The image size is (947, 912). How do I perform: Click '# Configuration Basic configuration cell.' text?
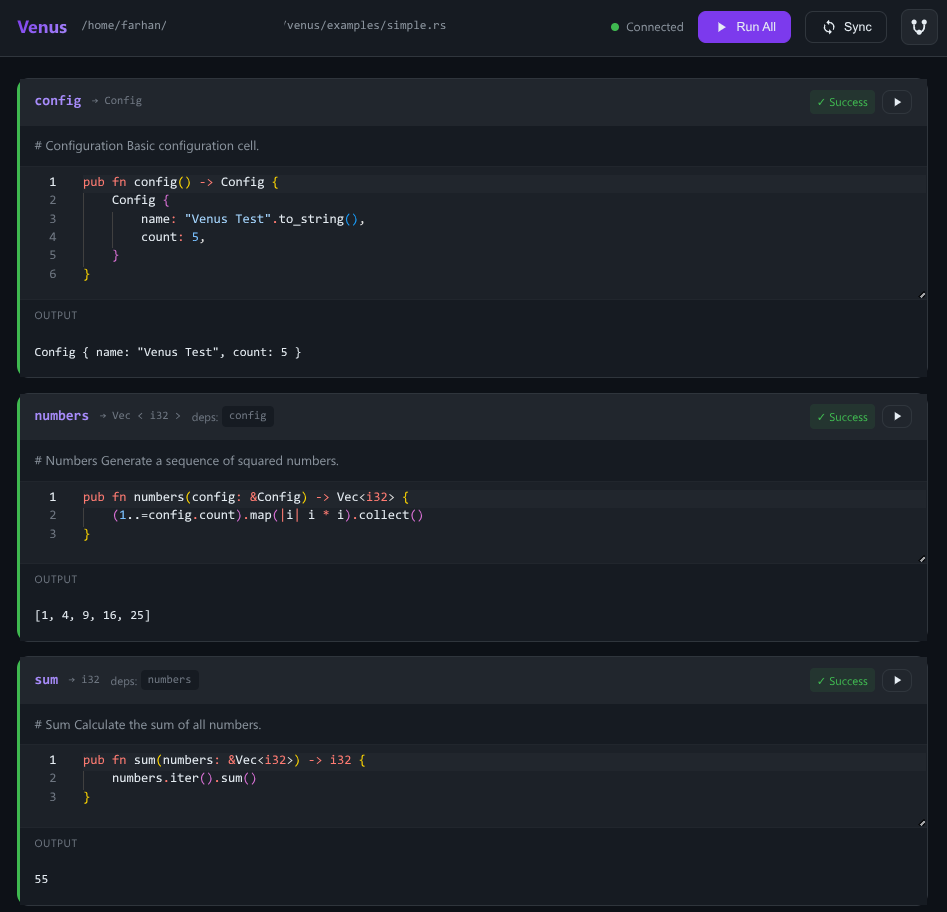click(x=147, y=146)
